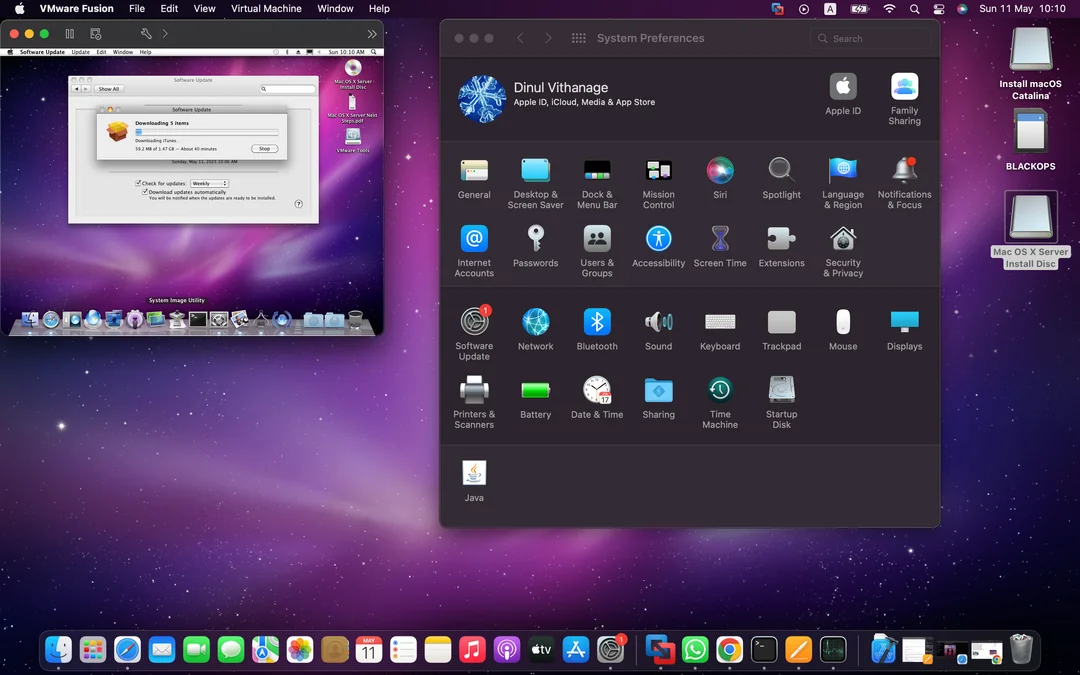The width and height of the screenshot is (1080, 675).
Task: Open the Edit menu in VMware Fusion
Action: 169,8
